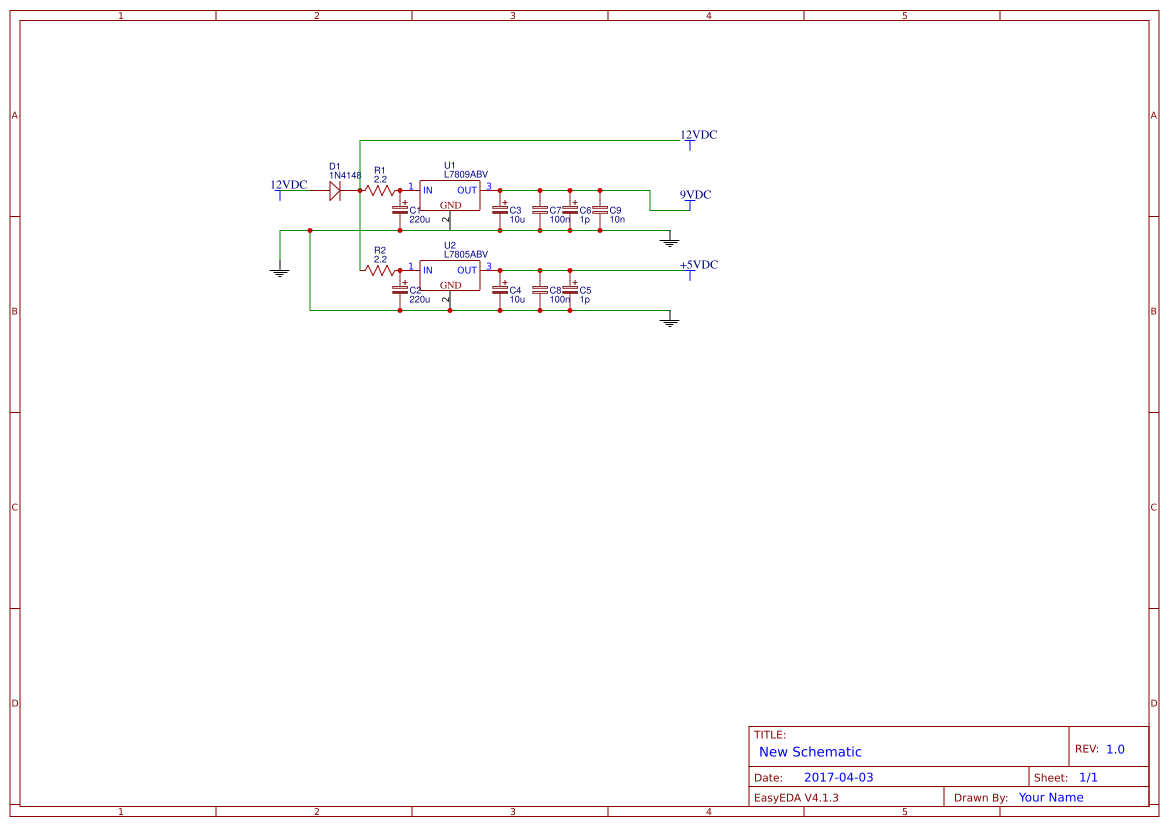Viewport: 1169px width, 827px height.
Task: Click the date 2017-04-03 in the title block
Action: point(840,776)
